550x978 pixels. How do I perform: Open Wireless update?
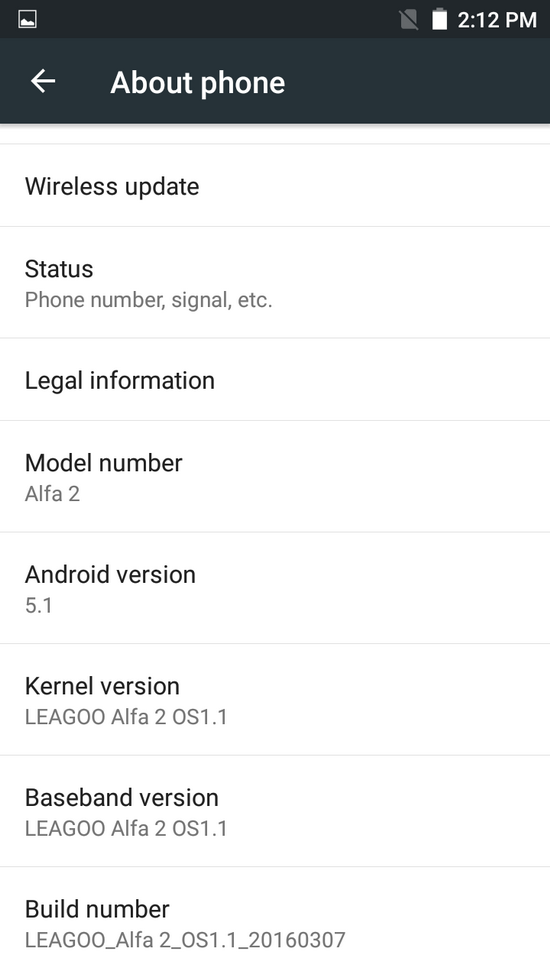click(x=275, y=186)
